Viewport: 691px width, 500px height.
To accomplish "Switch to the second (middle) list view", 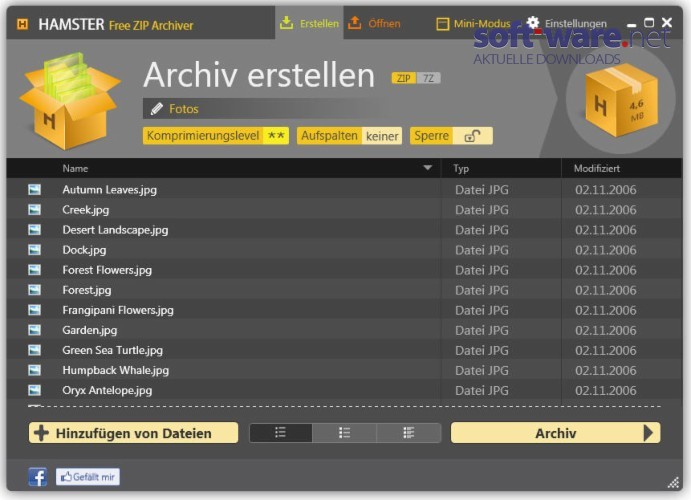I will pyautogui.click(x=344, y=433).
